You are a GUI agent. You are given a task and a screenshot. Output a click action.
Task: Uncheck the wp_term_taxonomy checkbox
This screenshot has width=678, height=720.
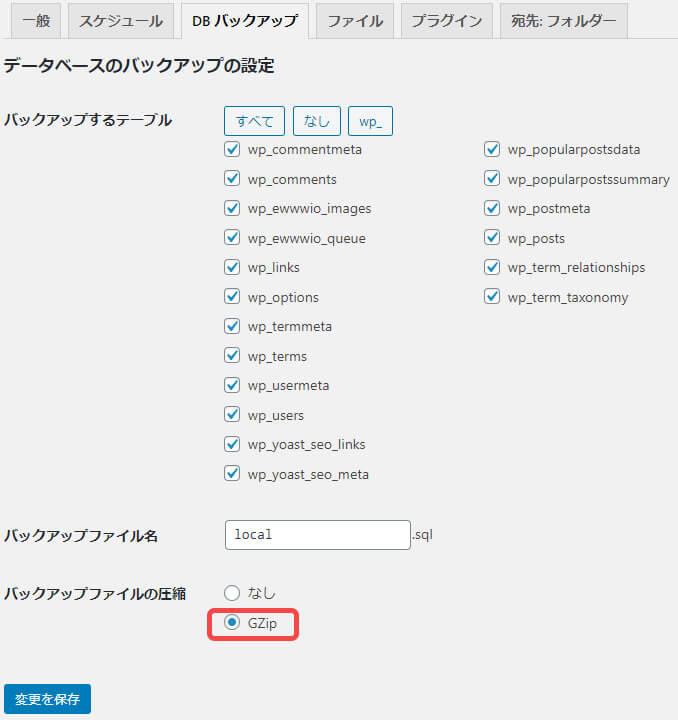click(x=492, y=297)
